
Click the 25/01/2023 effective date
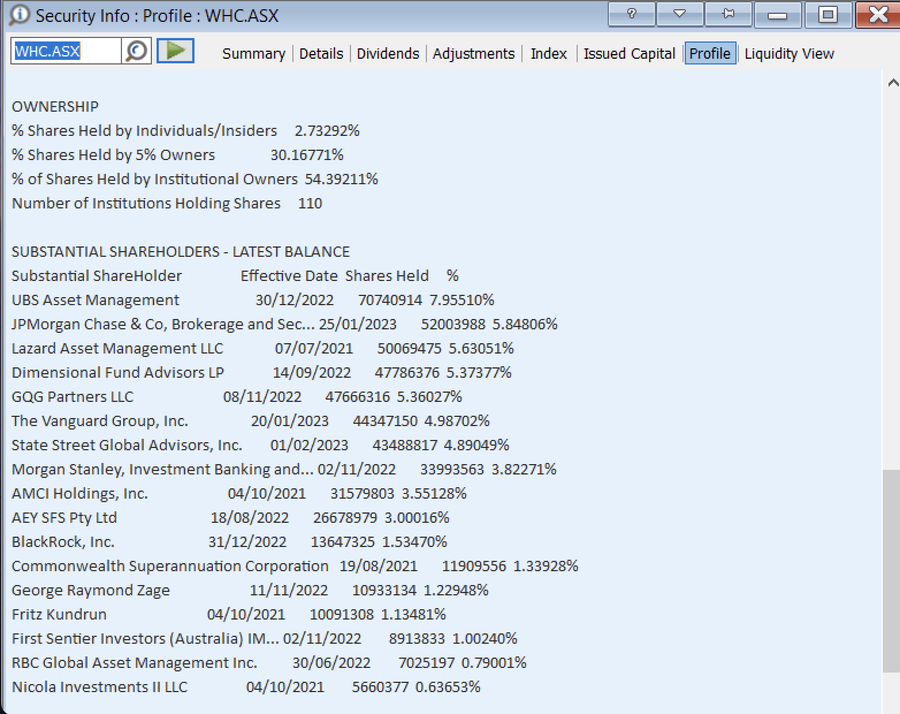pyautogui.click(x=358, y=324)
